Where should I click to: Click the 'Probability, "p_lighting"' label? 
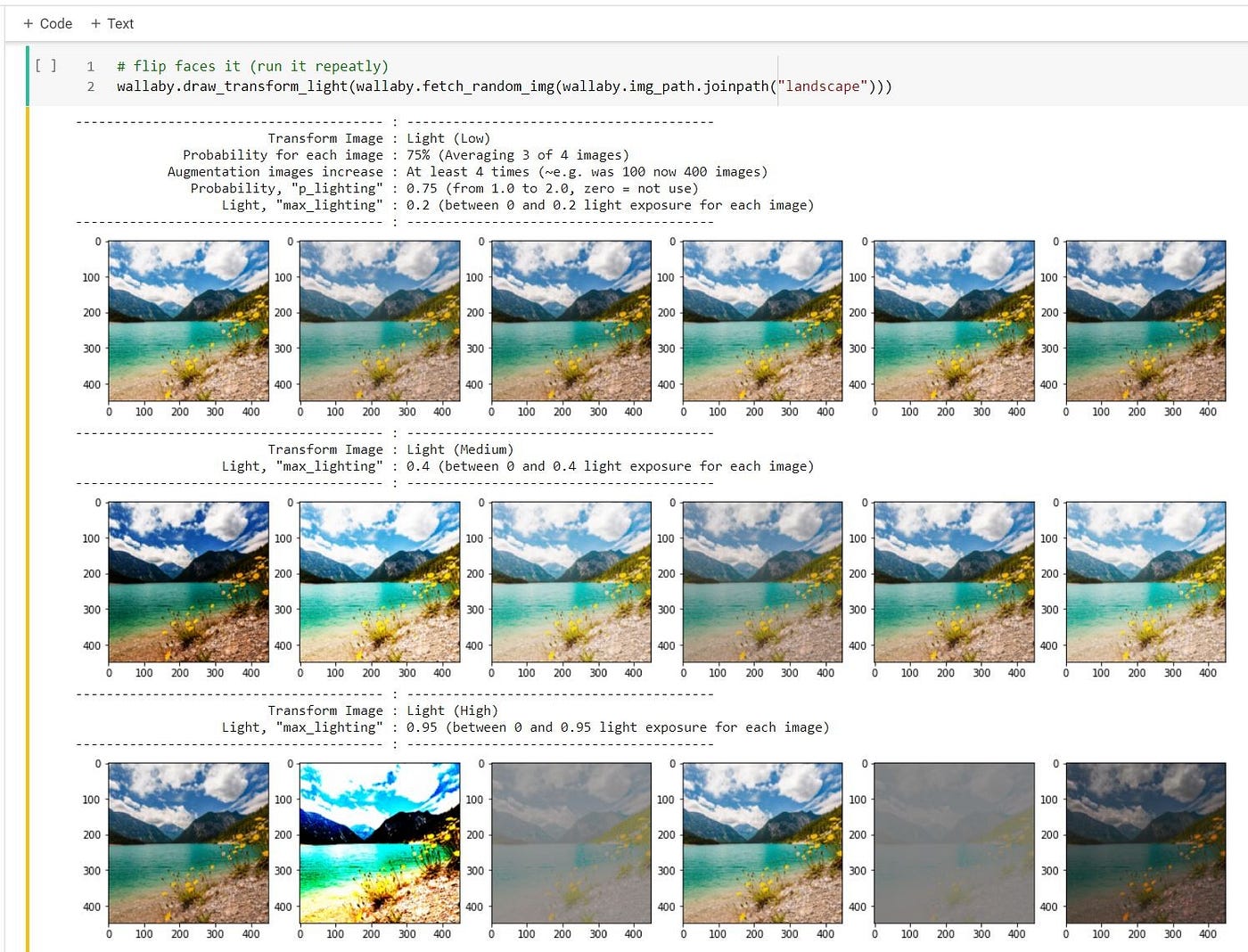[x=286, y=189]
